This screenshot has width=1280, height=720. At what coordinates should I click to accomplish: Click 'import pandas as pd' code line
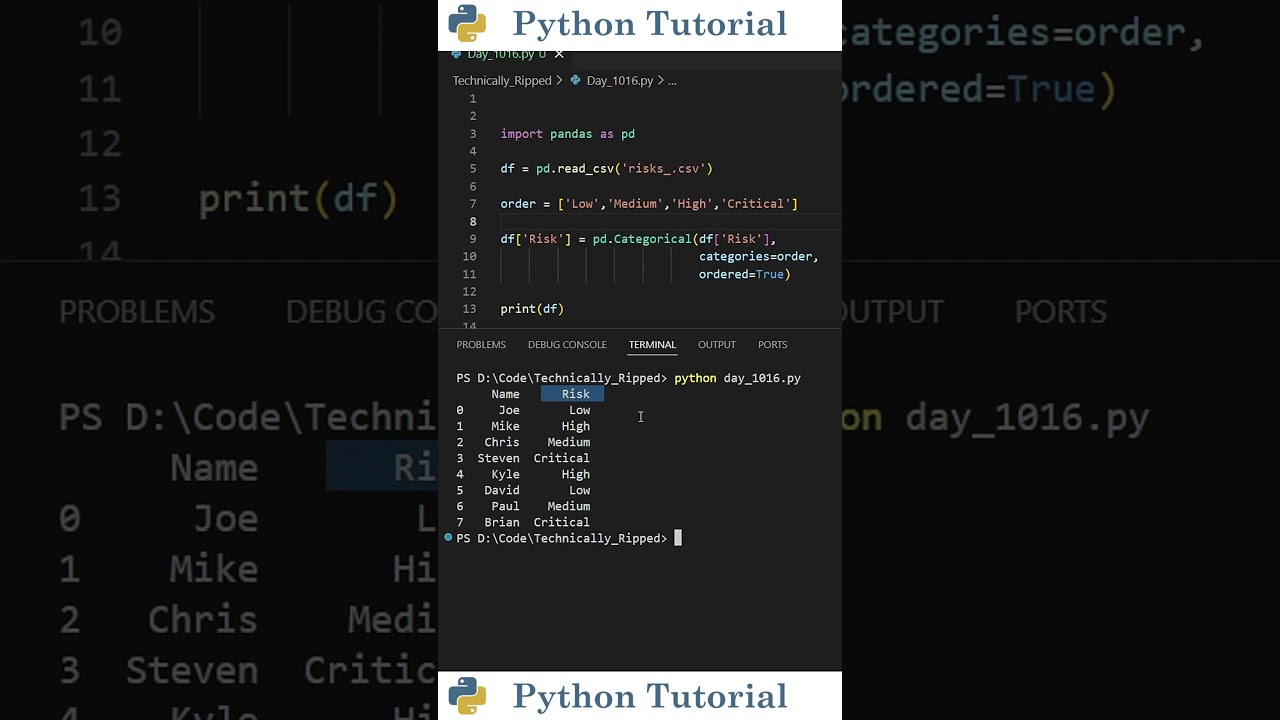[568, 134]
